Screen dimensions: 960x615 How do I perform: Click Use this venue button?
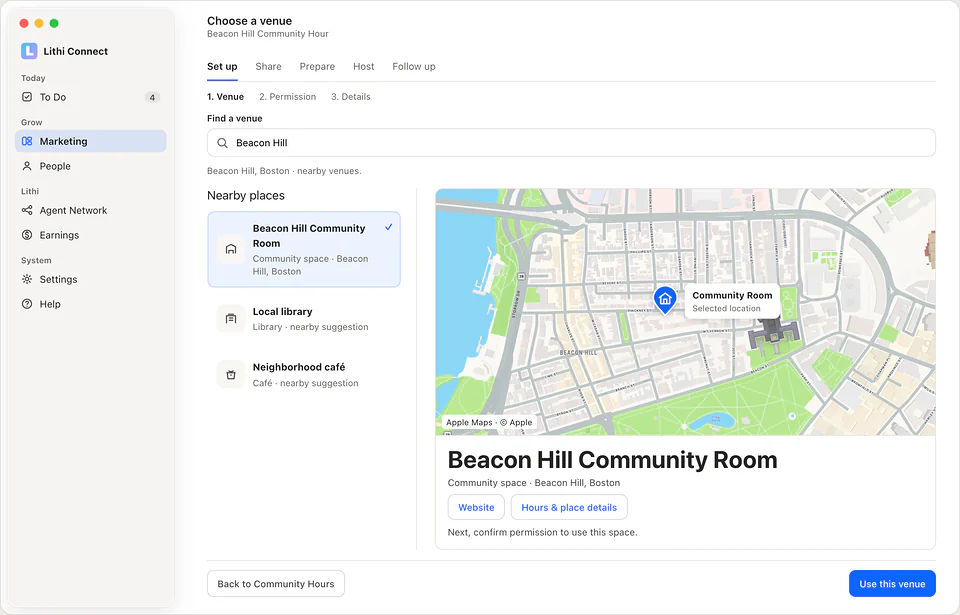[892, 584]
